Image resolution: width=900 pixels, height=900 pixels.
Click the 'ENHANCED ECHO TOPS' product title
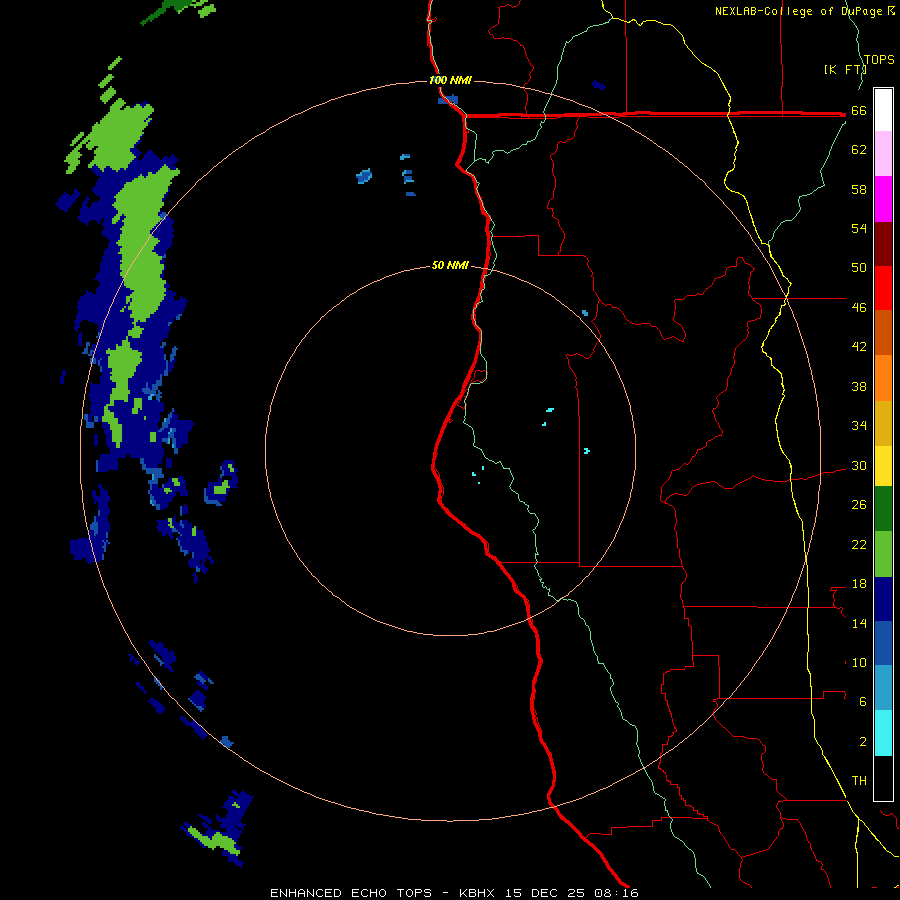351,893
